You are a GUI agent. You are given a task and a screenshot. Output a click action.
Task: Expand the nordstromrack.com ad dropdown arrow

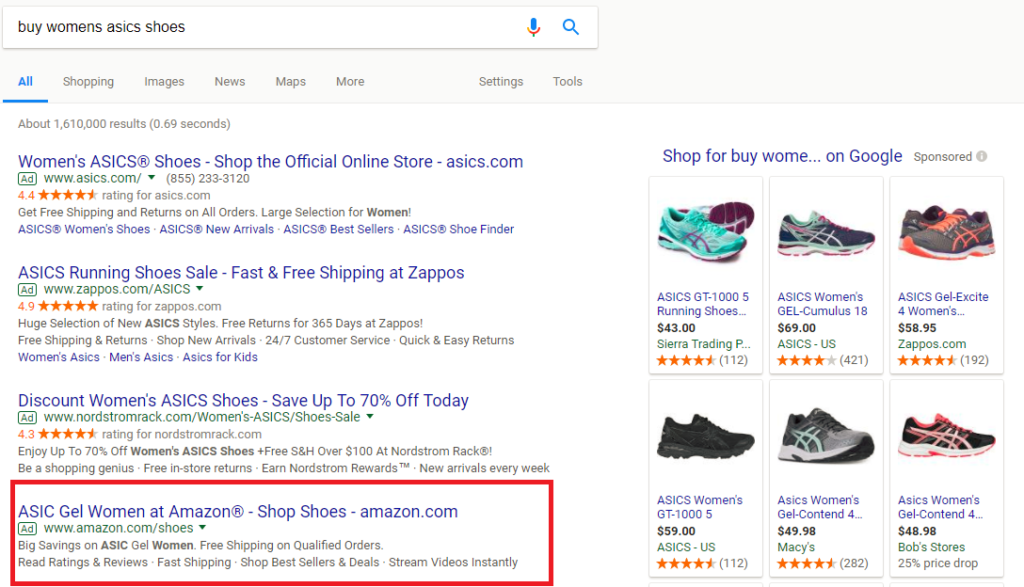click(370, 417)
